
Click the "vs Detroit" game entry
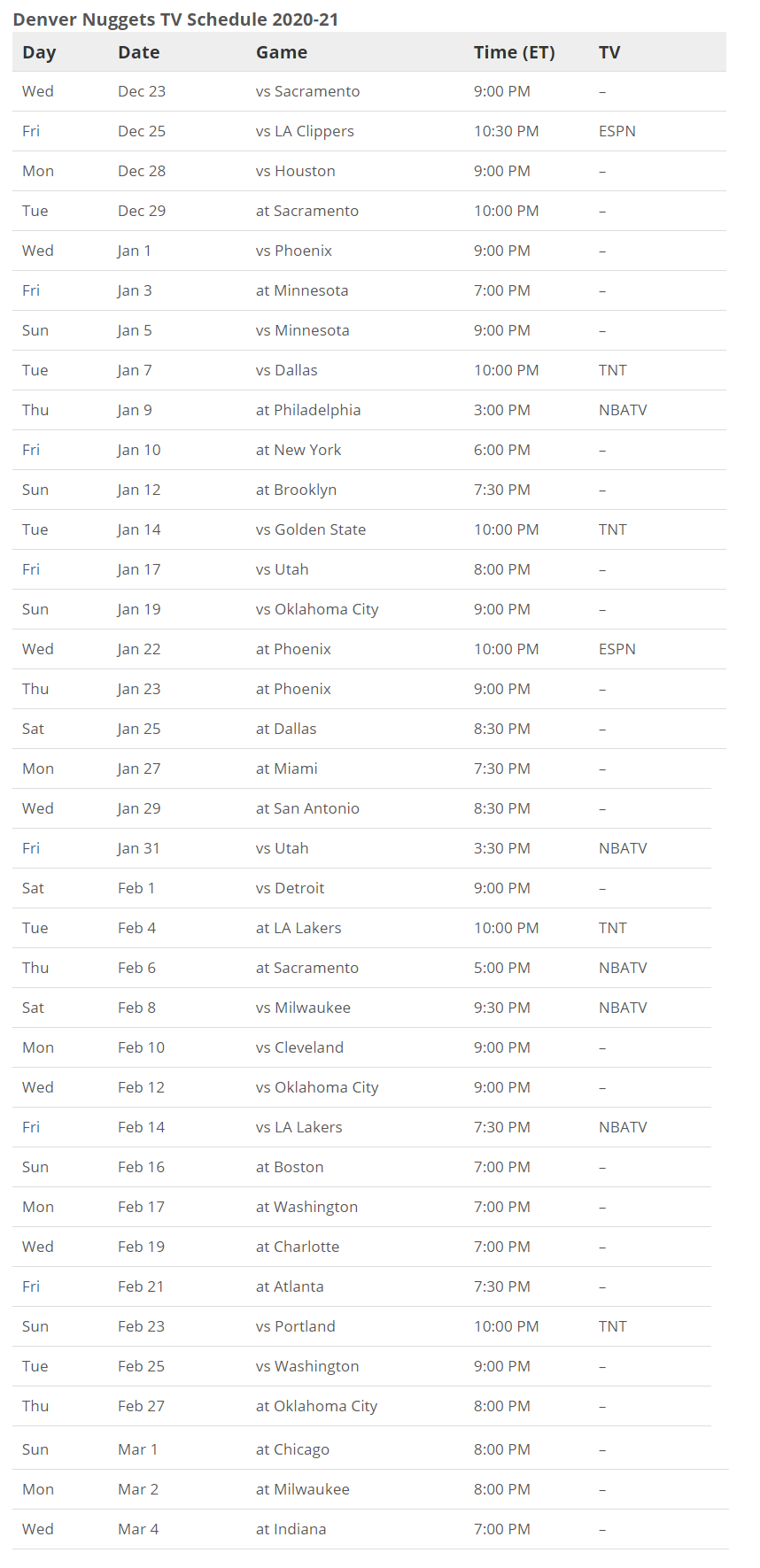click(291, 888)
